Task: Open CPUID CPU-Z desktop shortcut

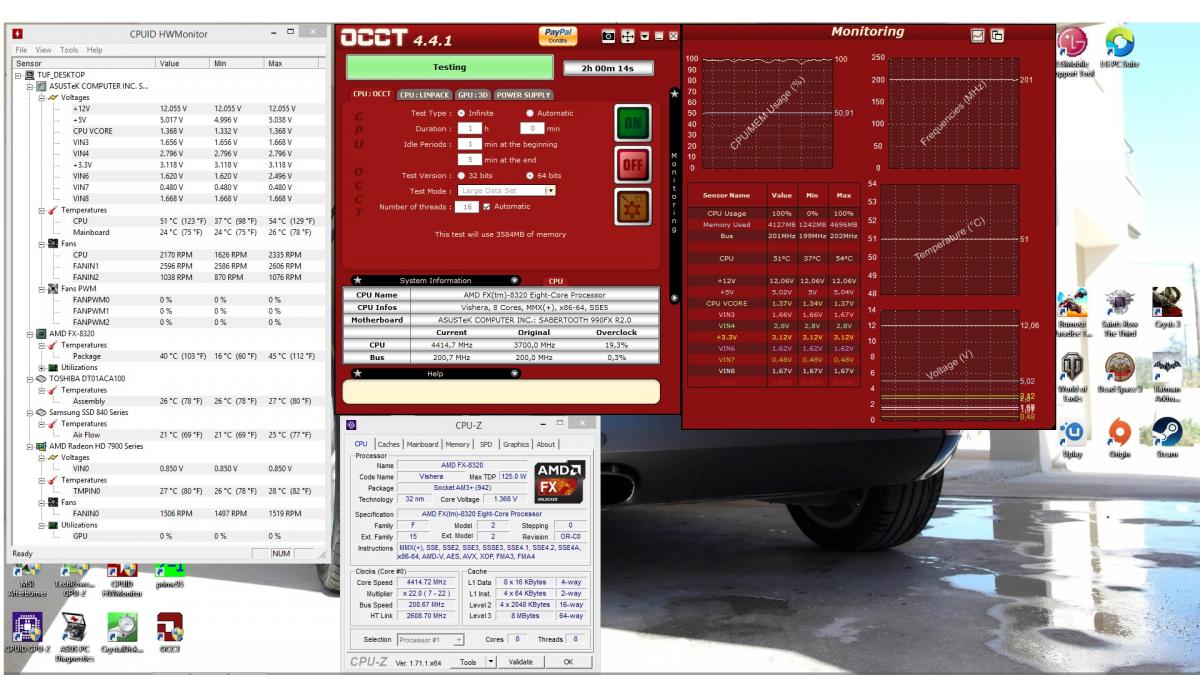Action: click(x=27, y=635)
